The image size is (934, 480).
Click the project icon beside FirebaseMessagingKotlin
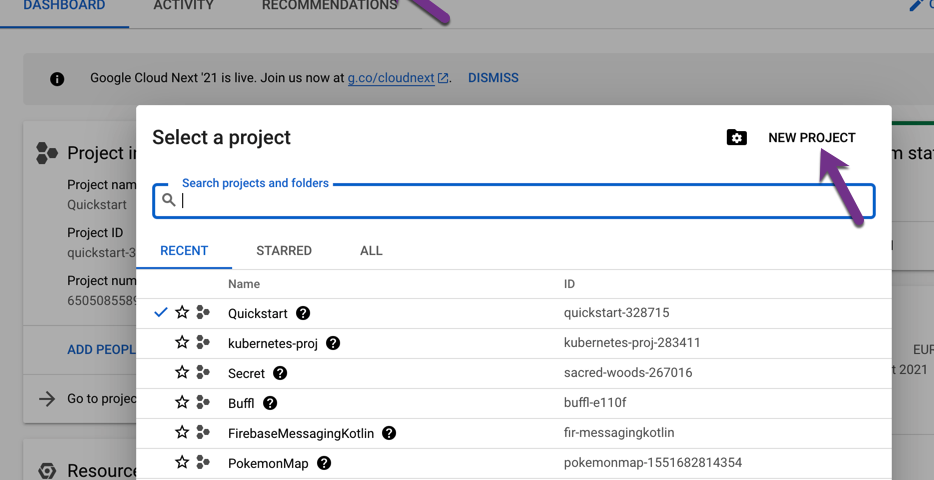pyautogui.click(x=203, y=432)
